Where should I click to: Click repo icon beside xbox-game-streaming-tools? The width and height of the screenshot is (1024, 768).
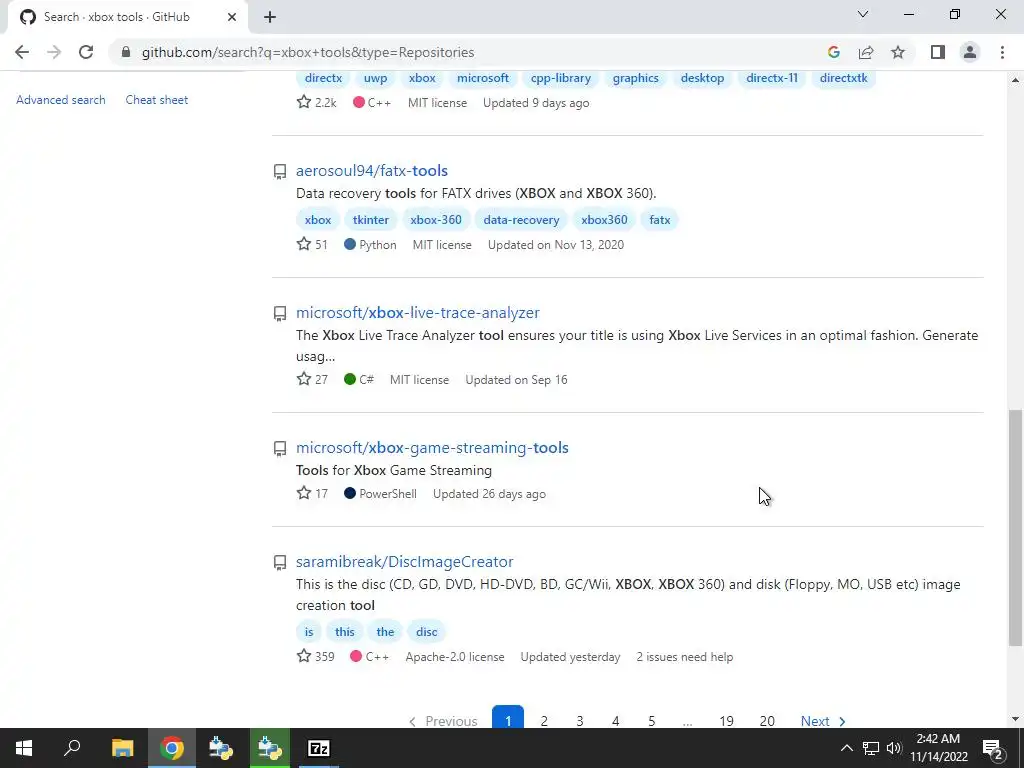(x=280, y=449)
